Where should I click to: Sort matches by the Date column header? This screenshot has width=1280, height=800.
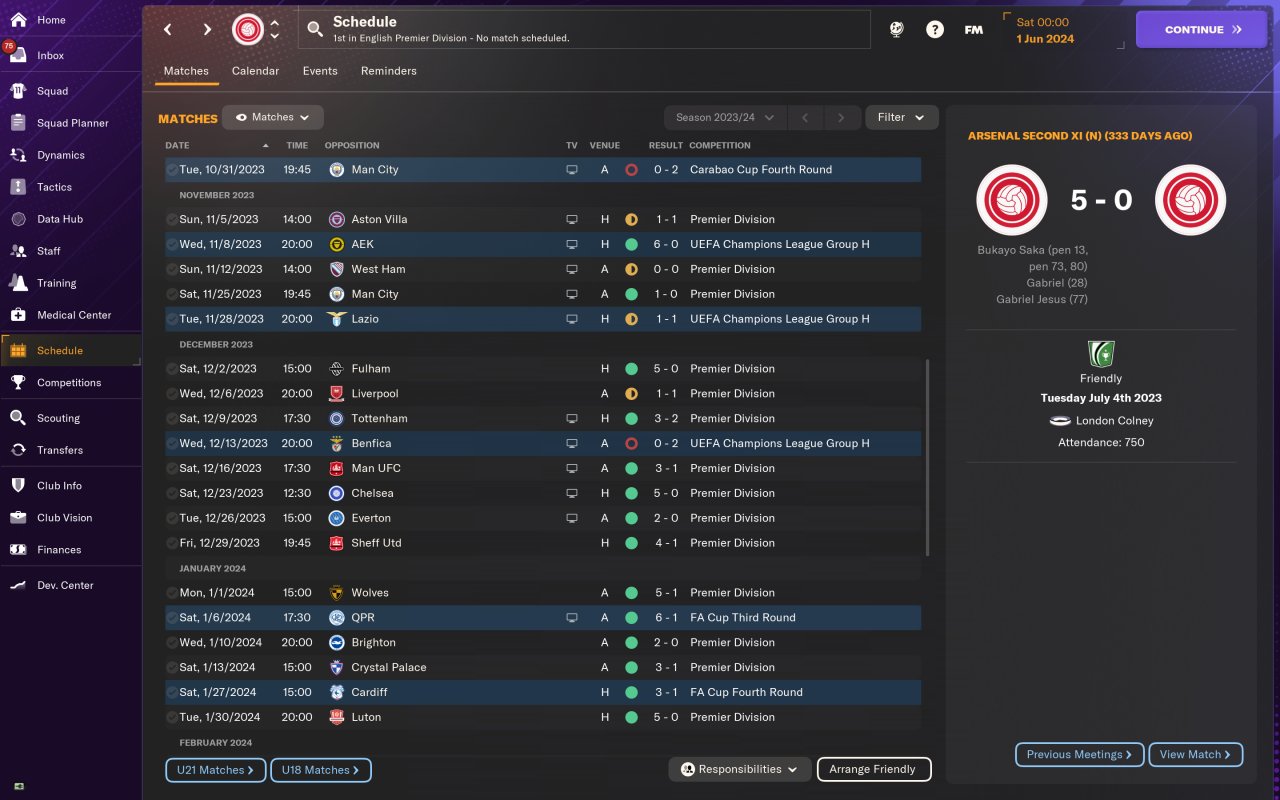click(x=217, y=145)
